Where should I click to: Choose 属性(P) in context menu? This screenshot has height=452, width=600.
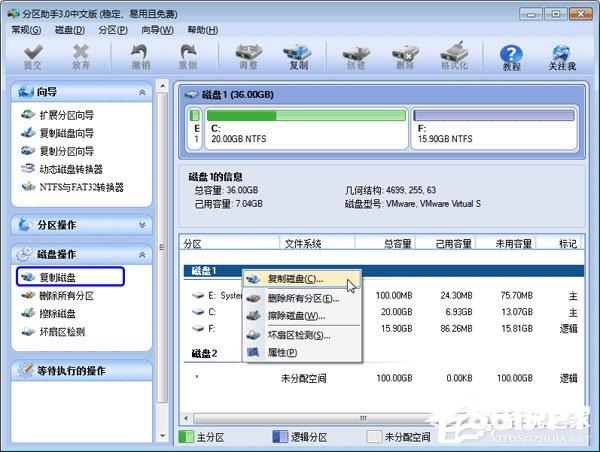(302, 352)
